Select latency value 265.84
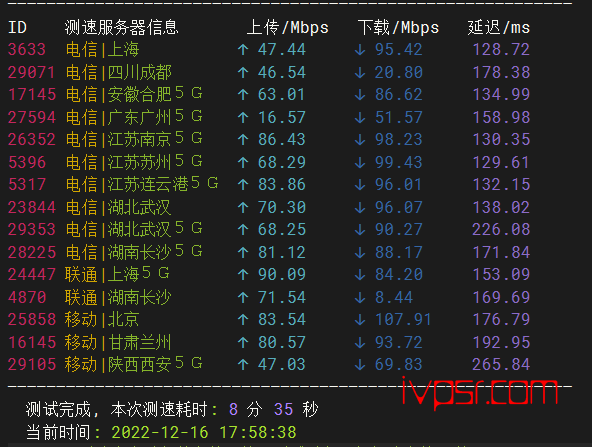Image resolution: width=592 pixels, height=447 pixels. [501, 364]
